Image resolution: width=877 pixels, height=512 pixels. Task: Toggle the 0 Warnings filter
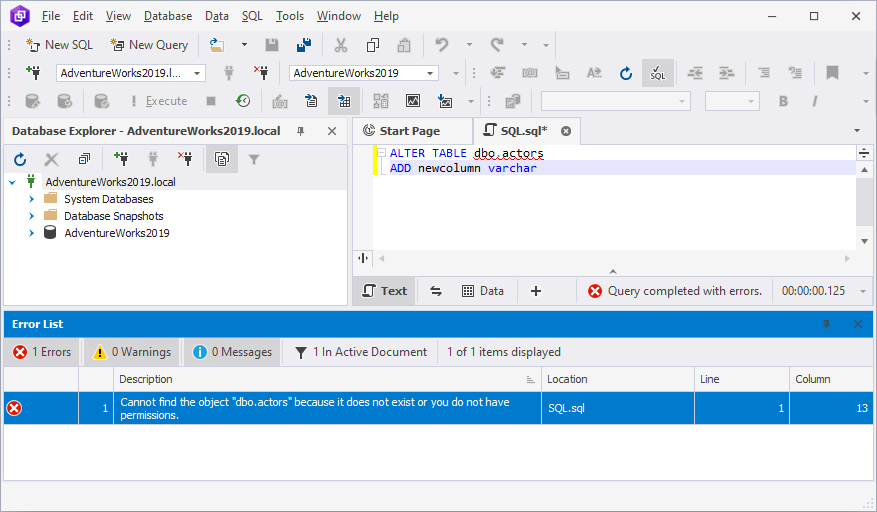coord(132,352)
